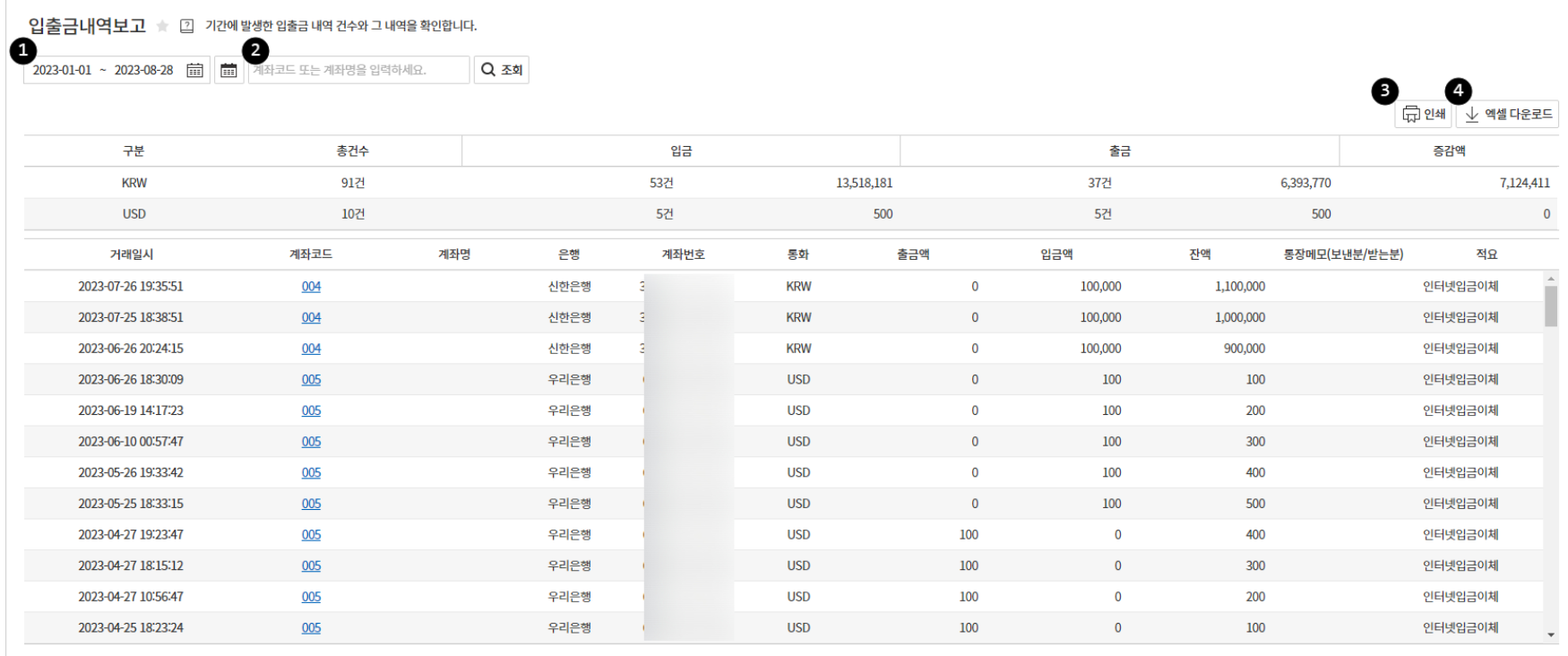Click the favorite star next to 입출금내역보고

tap(162, 26)
